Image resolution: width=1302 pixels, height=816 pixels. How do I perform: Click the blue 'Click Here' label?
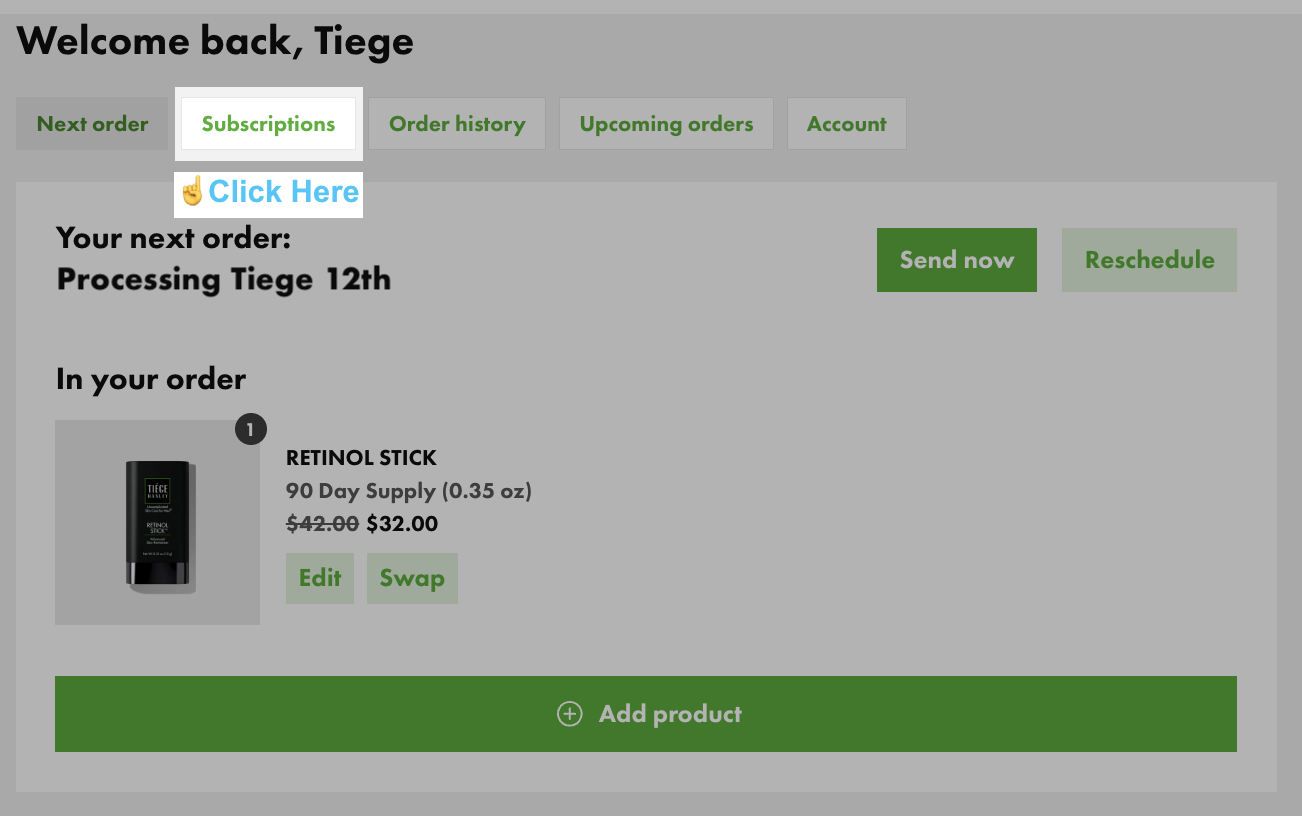click(283, 191)
